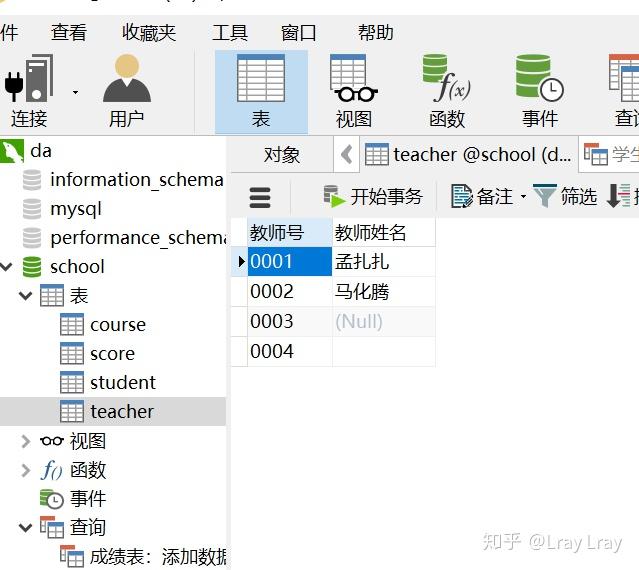Expand the 函数 functions node
The width and height of the screenshot is (639, 570).
[25, 470]
